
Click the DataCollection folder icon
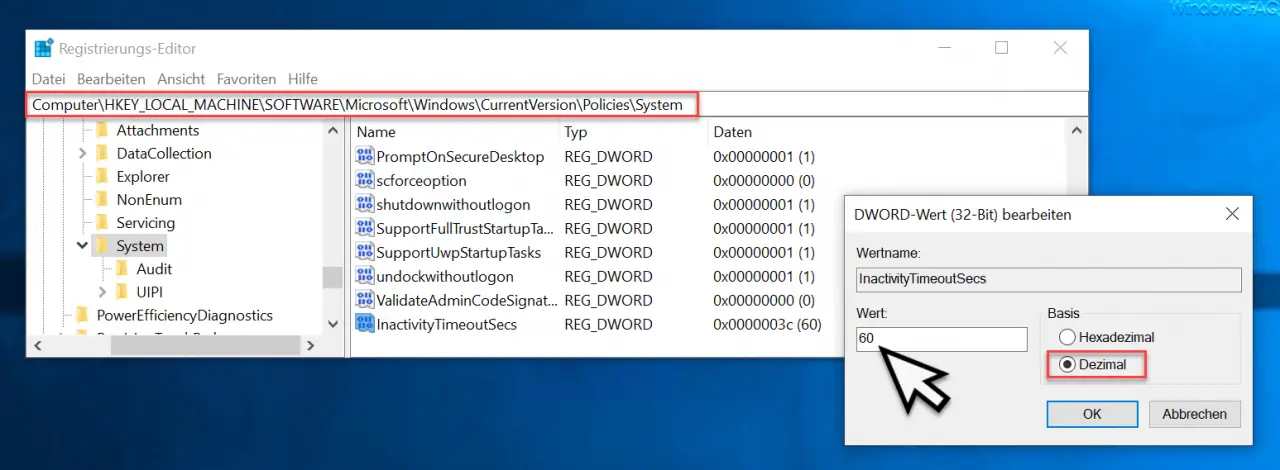pyautogui.click(x=101, y=153)
